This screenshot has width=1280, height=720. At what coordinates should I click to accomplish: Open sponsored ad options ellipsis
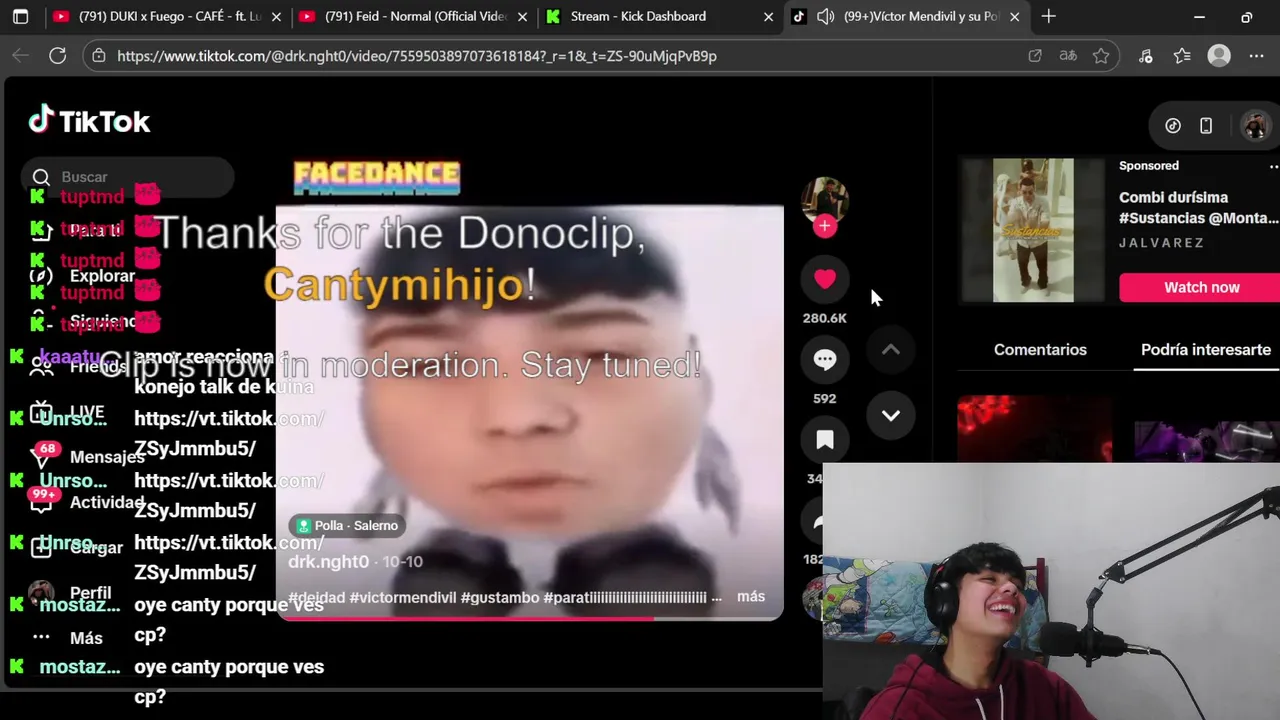1273,166
